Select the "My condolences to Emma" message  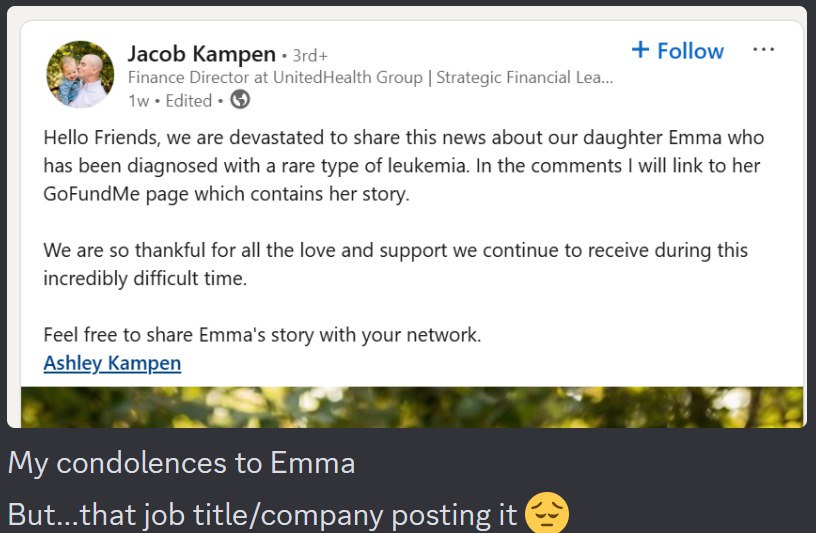181,463
